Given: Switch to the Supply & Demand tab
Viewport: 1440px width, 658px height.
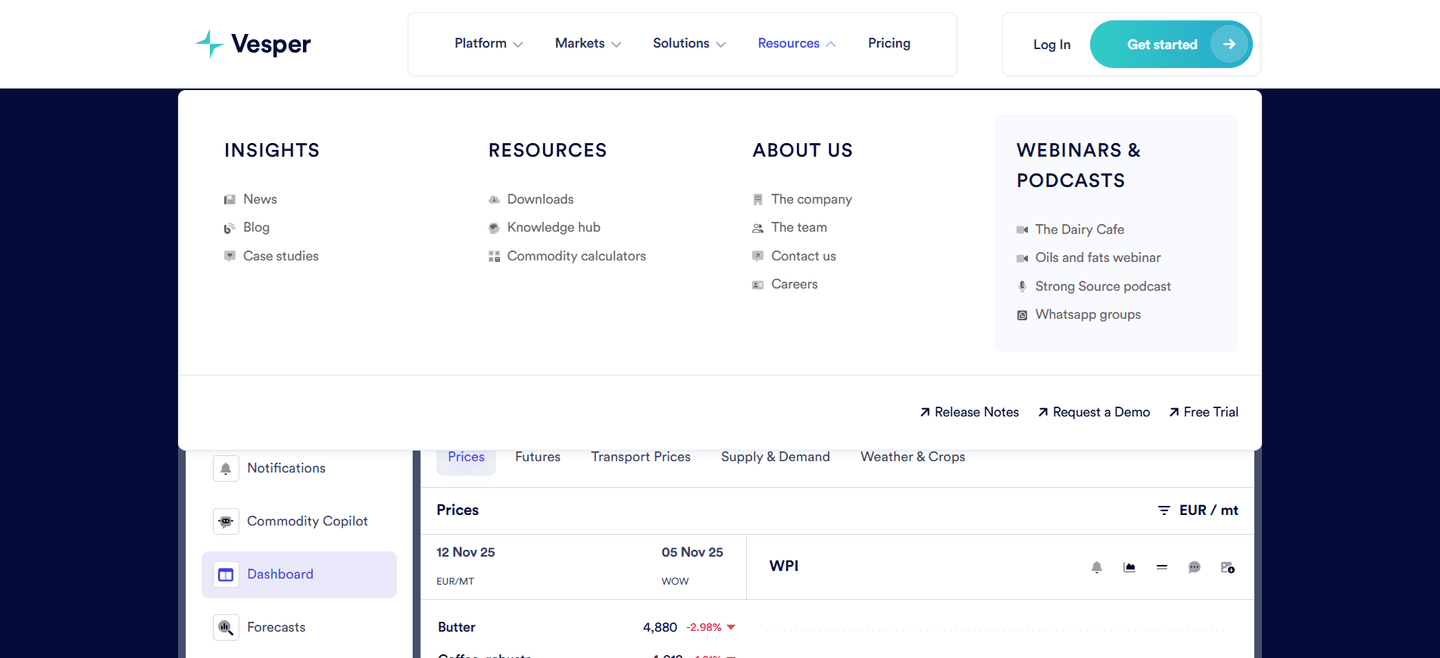Looking at the screenshot, I should pos(776,457).
